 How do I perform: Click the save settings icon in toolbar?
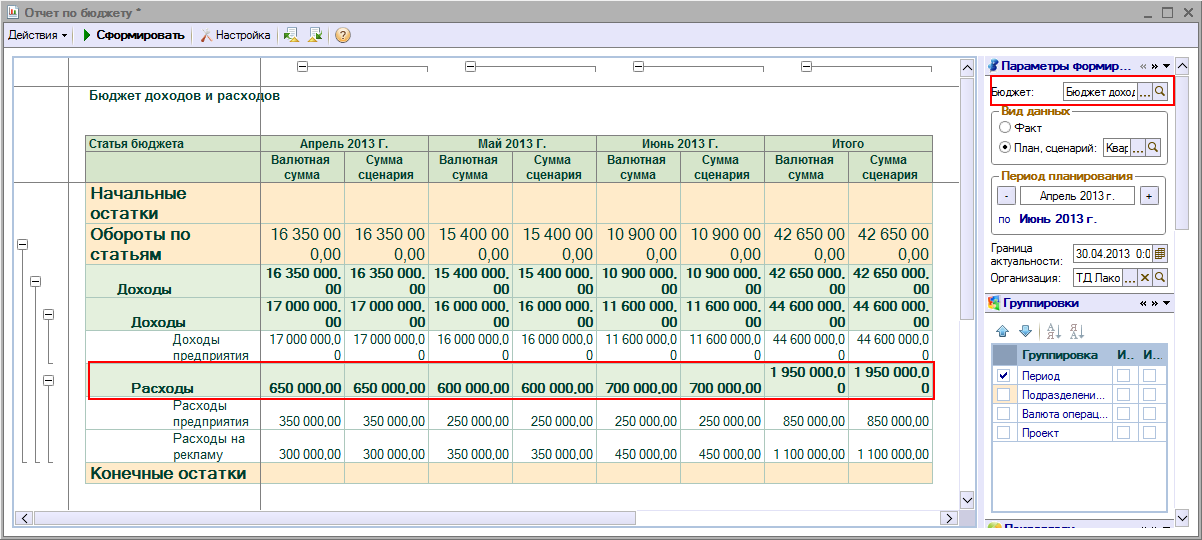click(x=315, y=35)
